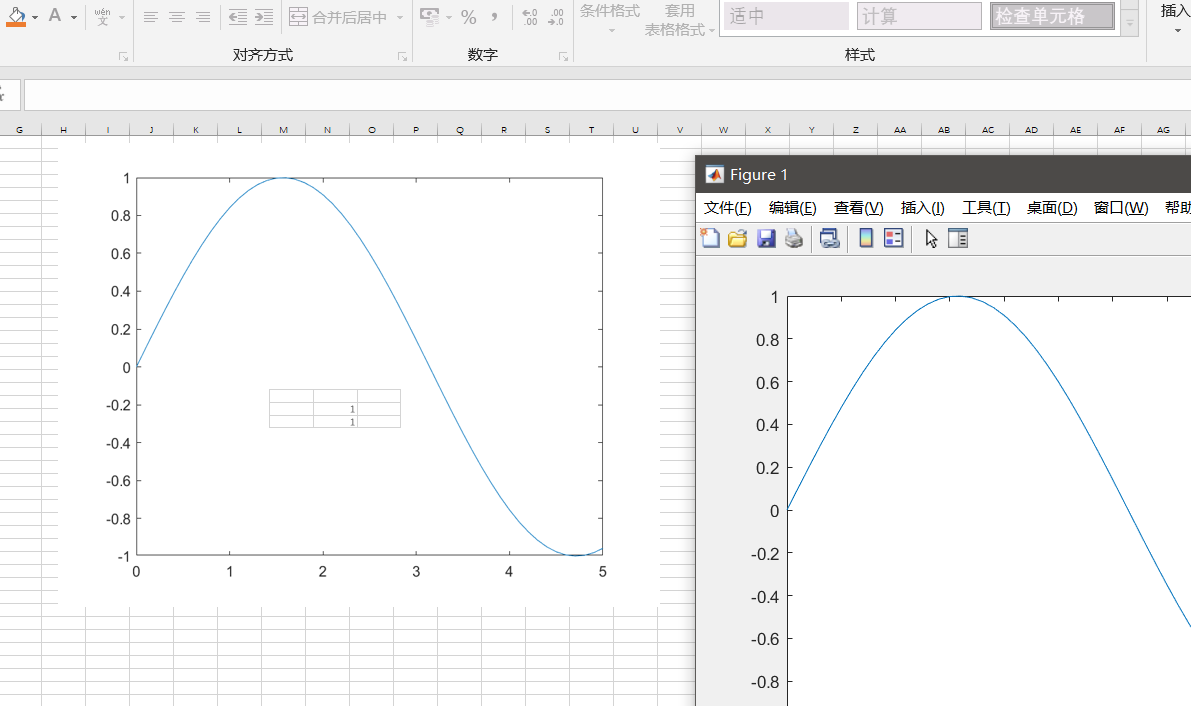1191x706 pixels.
Task: Click the Link Plot toolbar icon
Action: (829, 238)
